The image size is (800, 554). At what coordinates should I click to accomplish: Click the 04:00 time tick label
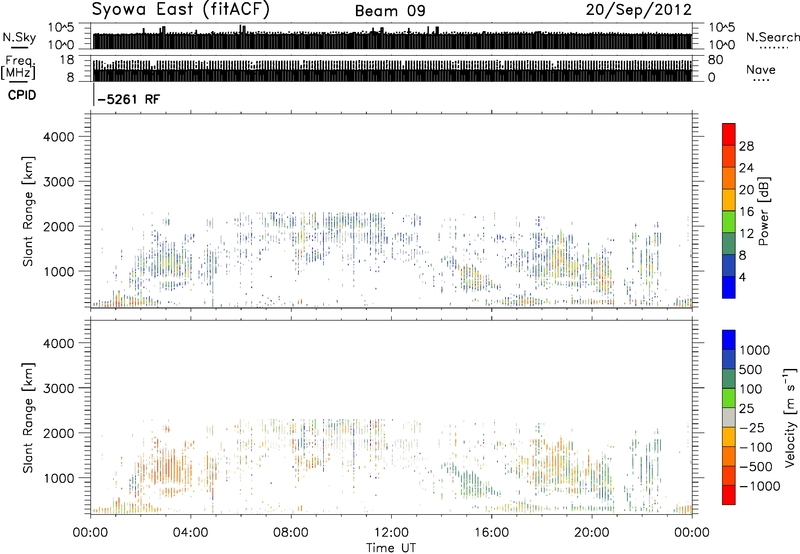(190, 533)
